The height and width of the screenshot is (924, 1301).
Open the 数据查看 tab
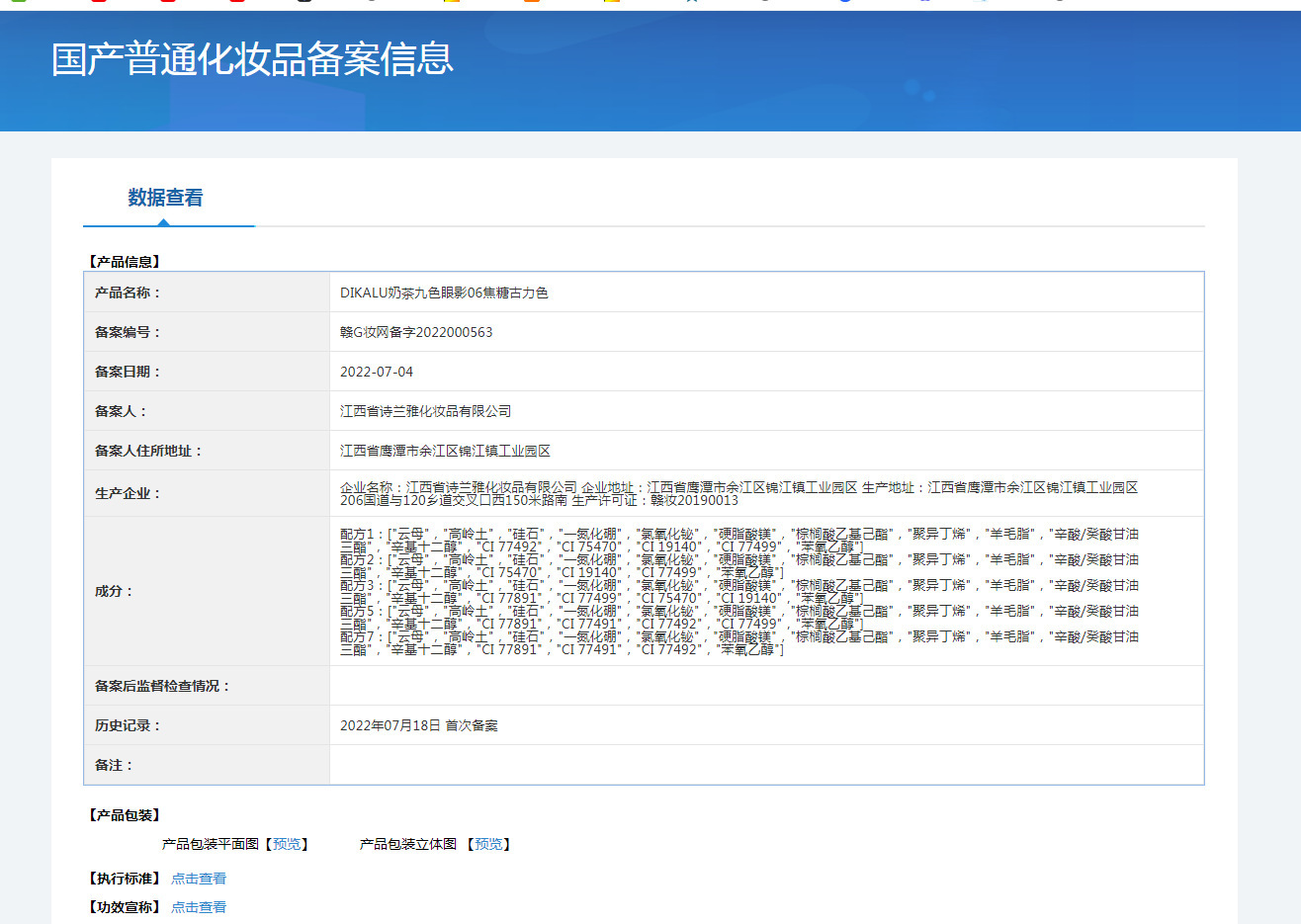[165, 198]
